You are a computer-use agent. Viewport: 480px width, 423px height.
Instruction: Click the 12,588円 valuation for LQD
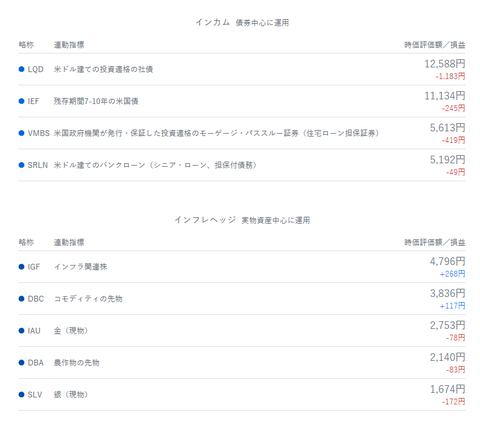pos(445,64)
